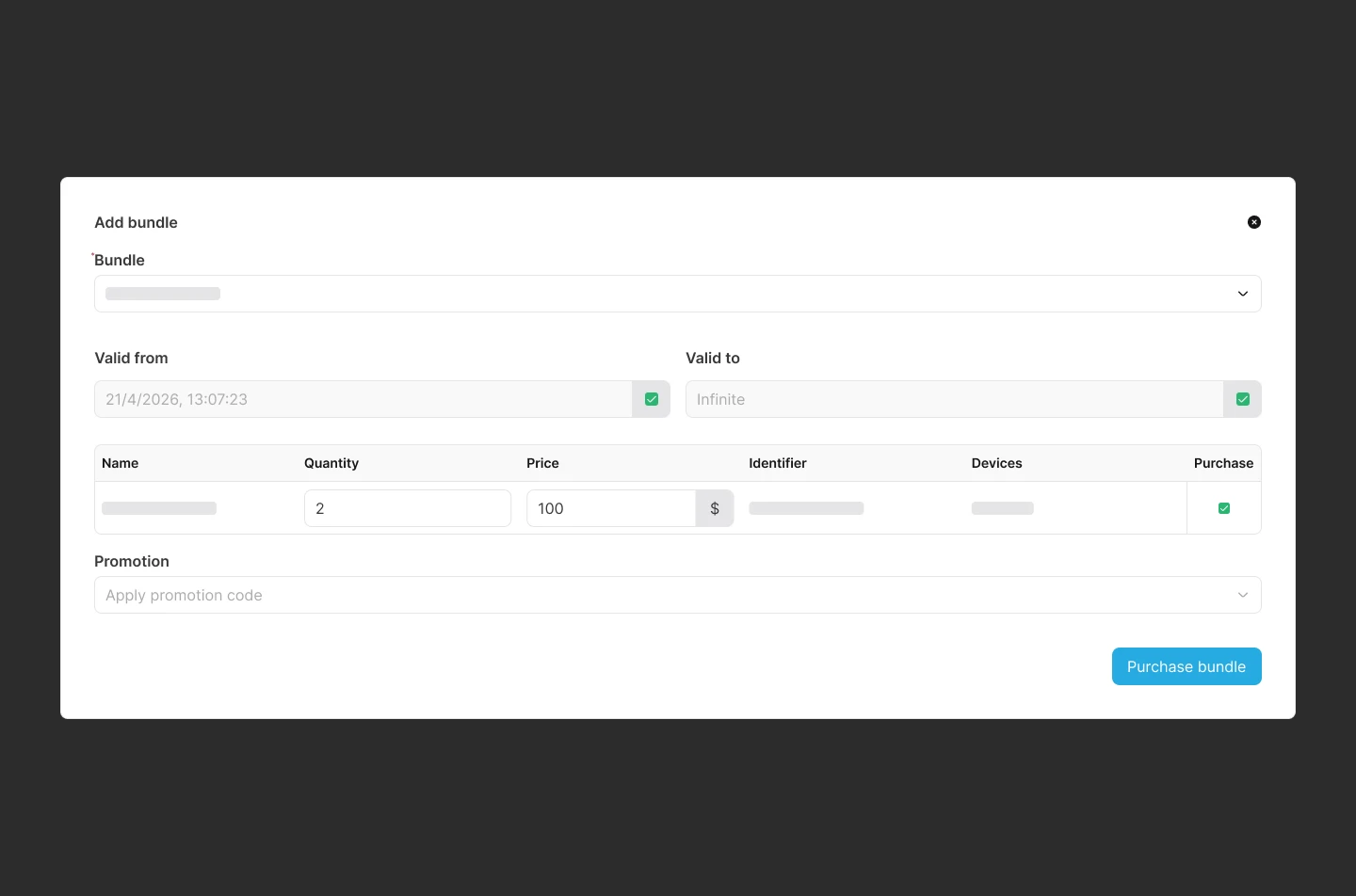Click the Valid from date field

tap(363, 399)
